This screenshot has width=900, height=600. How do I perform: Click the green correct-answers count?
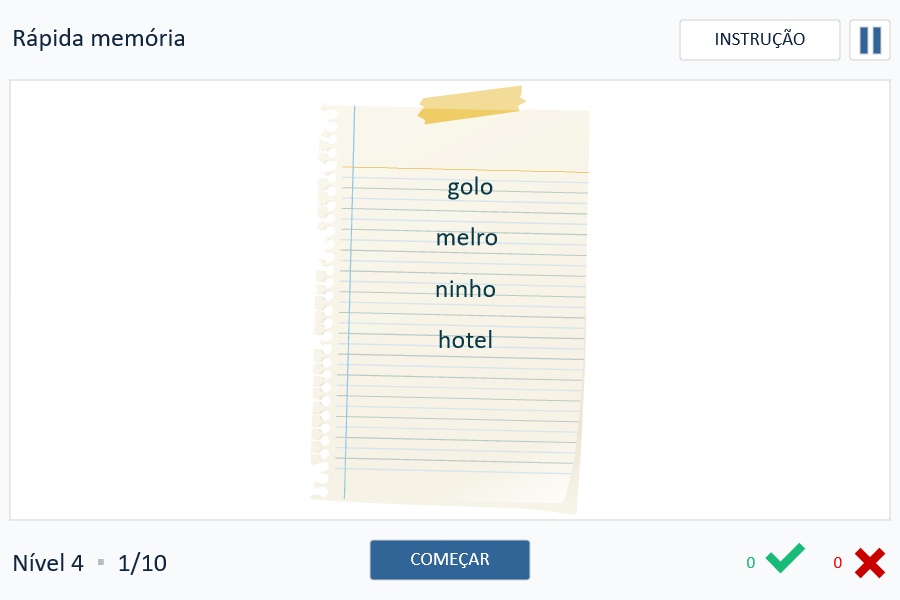click(751, 563)
